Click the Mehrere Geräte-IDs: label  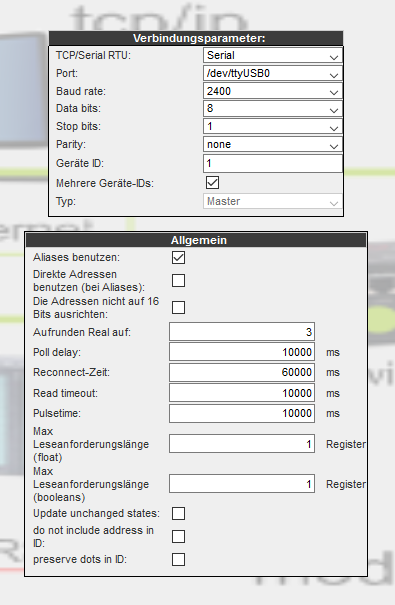click(x=105, y=183)
